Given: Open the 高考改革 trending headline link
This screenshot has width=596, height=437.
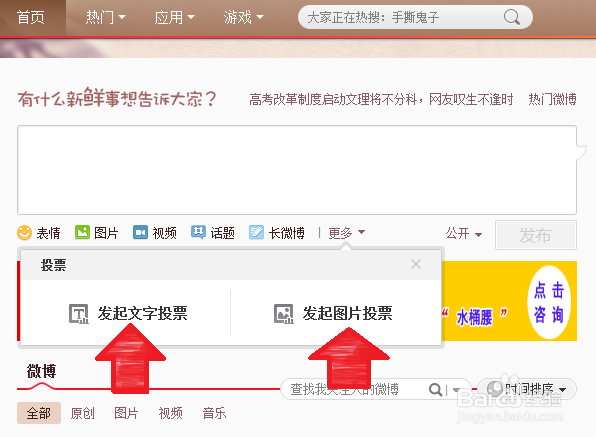Looking at the screenshot, I should pyautogui.click(x=381, y=100).
